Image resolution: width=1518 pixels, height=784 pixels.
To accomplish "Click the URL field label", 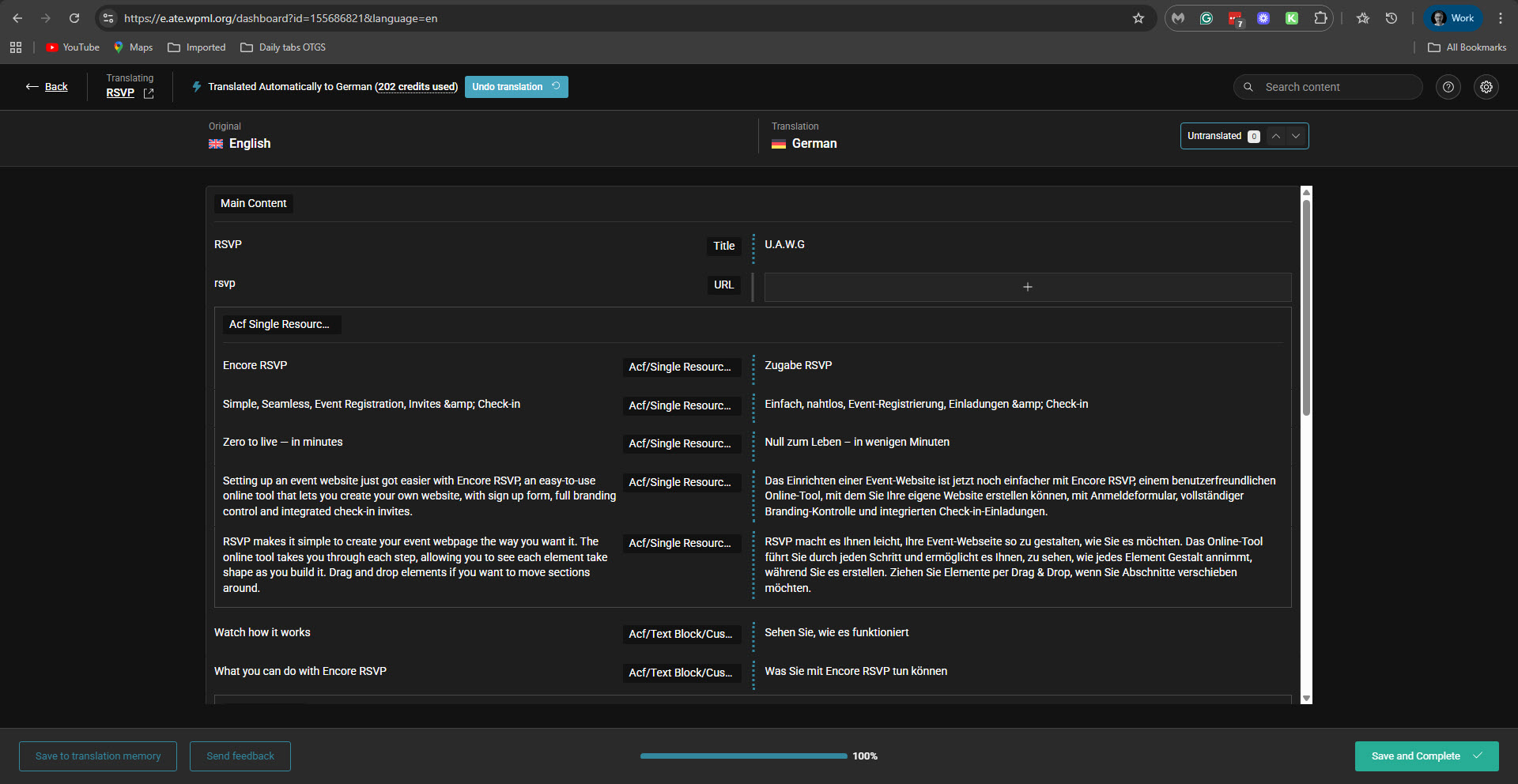I will click(724, 285).
